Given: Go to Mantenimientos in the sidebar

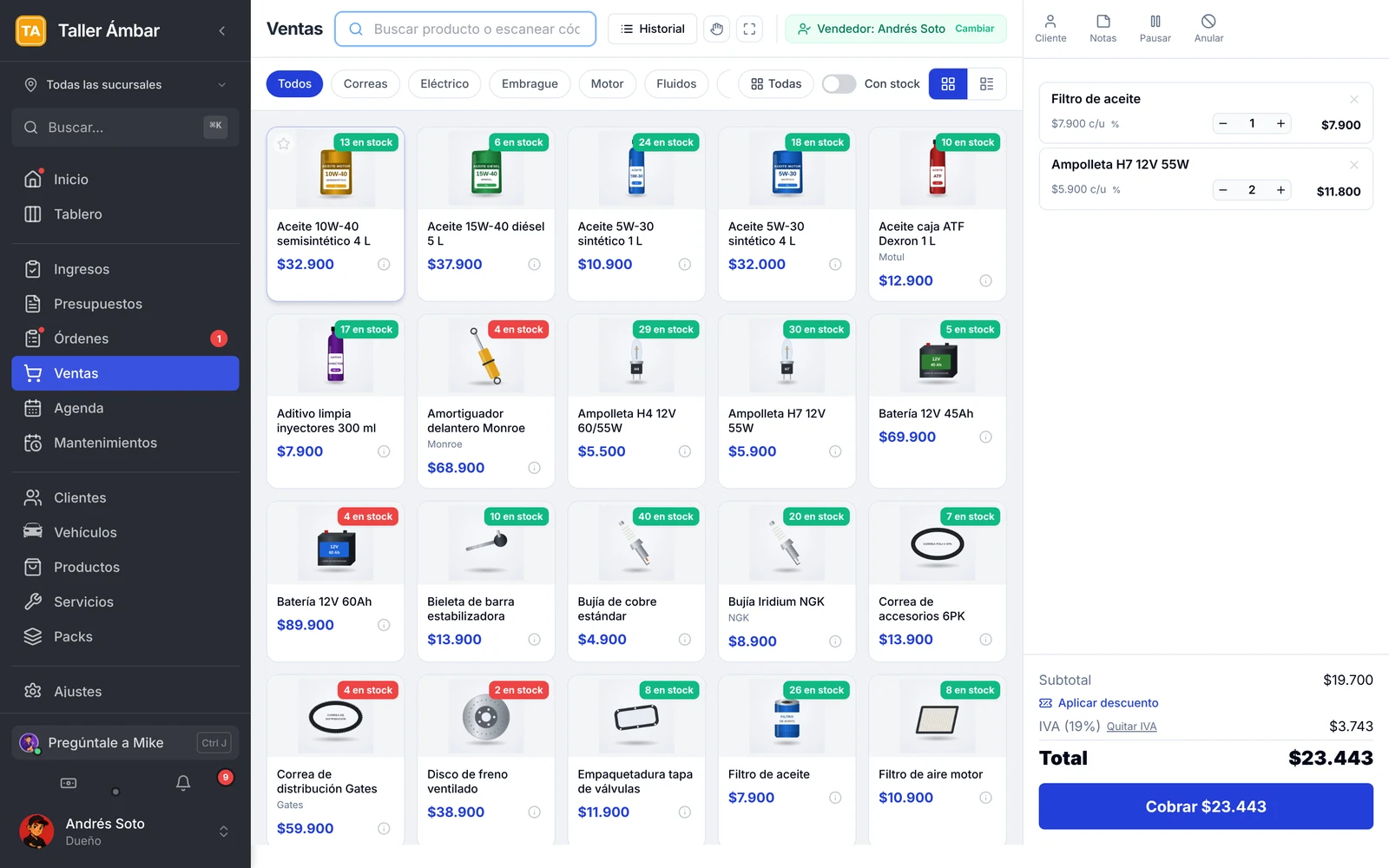Looking at the screenshot, I should click(x=125, y=443).
